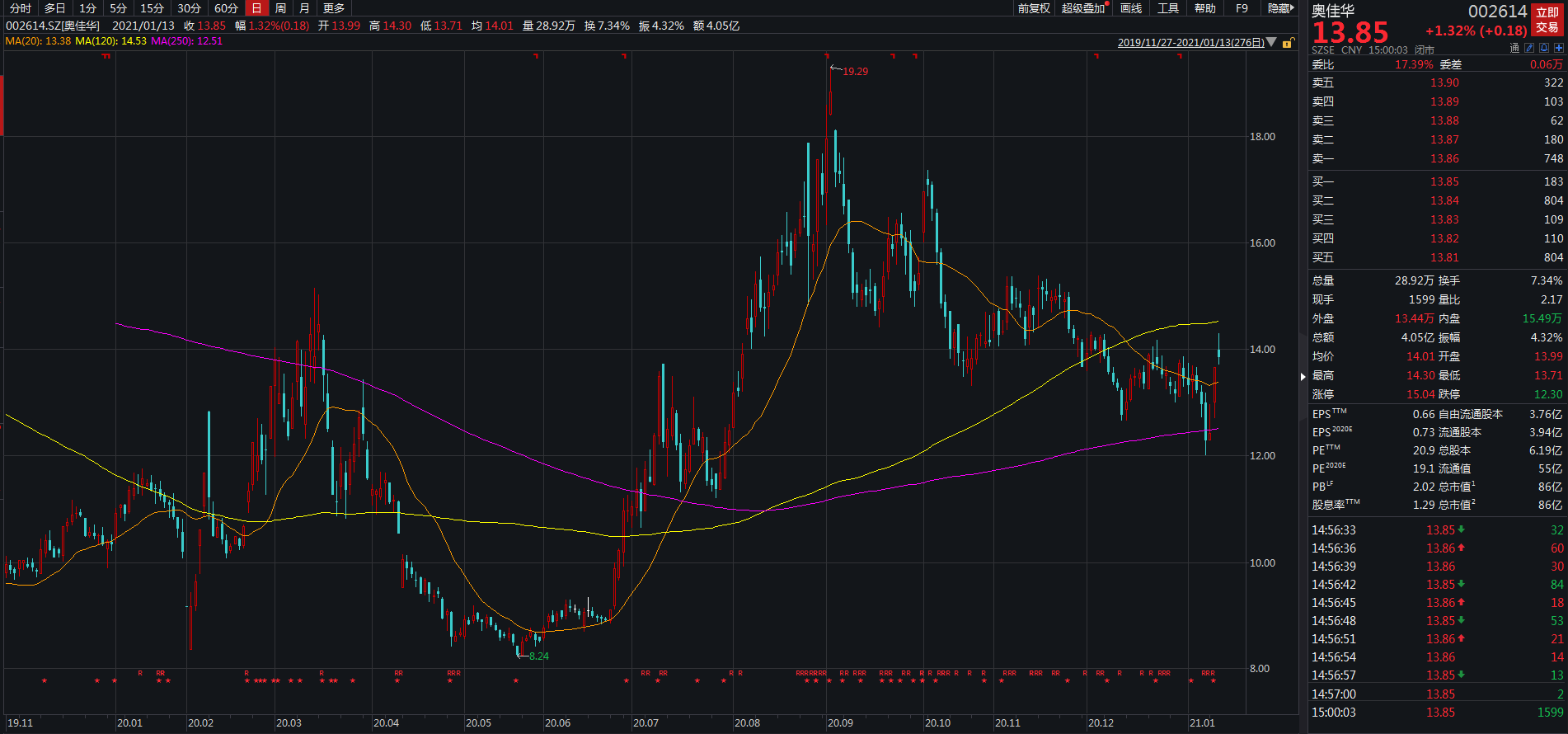Screen dimensions: 1568x734
Task: Click the blue plus add-to-watchlist icon
Action: (x=1558, y=49)
